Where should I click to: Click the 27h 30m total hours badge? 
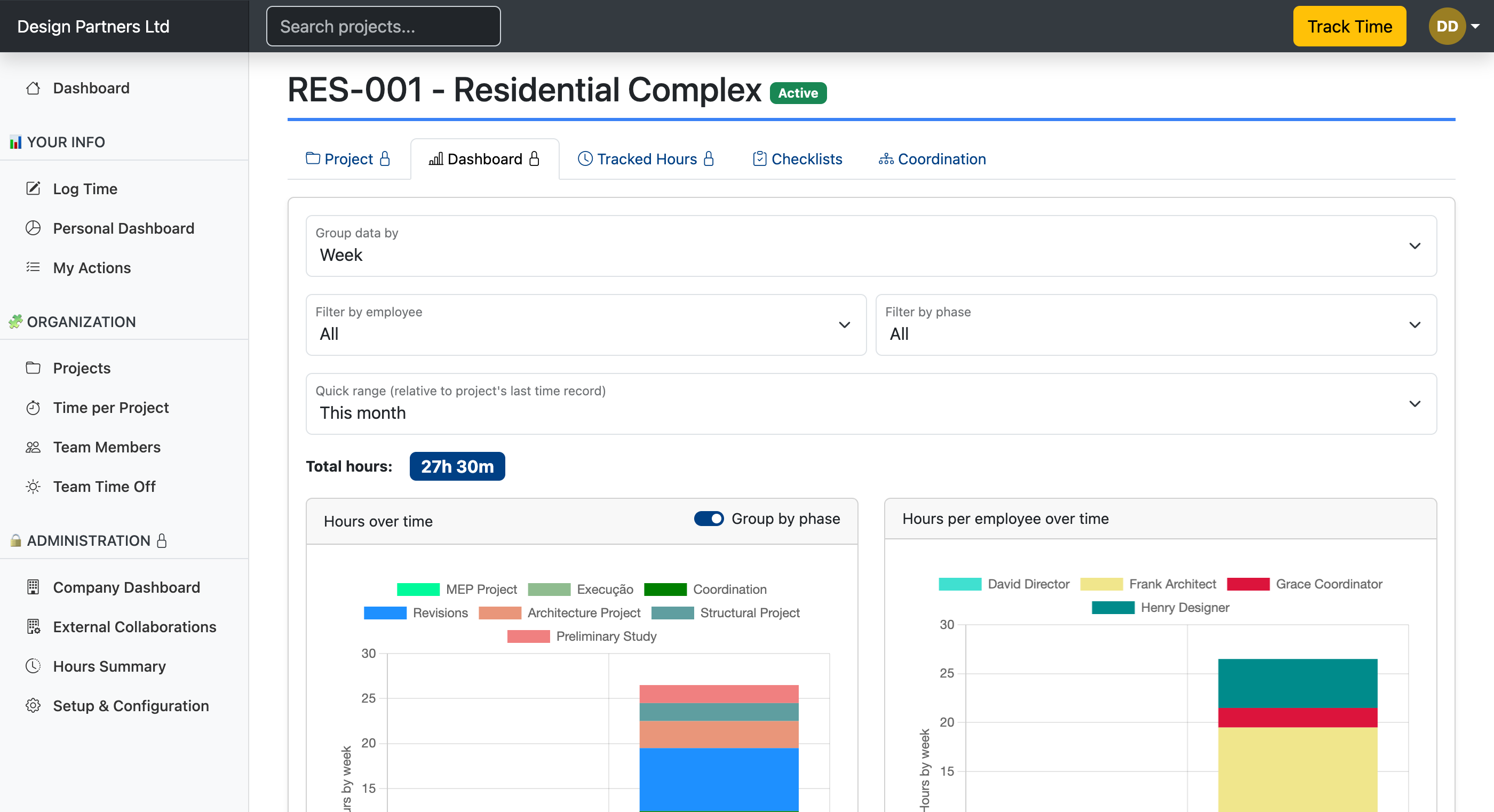(x=457, y=466)
